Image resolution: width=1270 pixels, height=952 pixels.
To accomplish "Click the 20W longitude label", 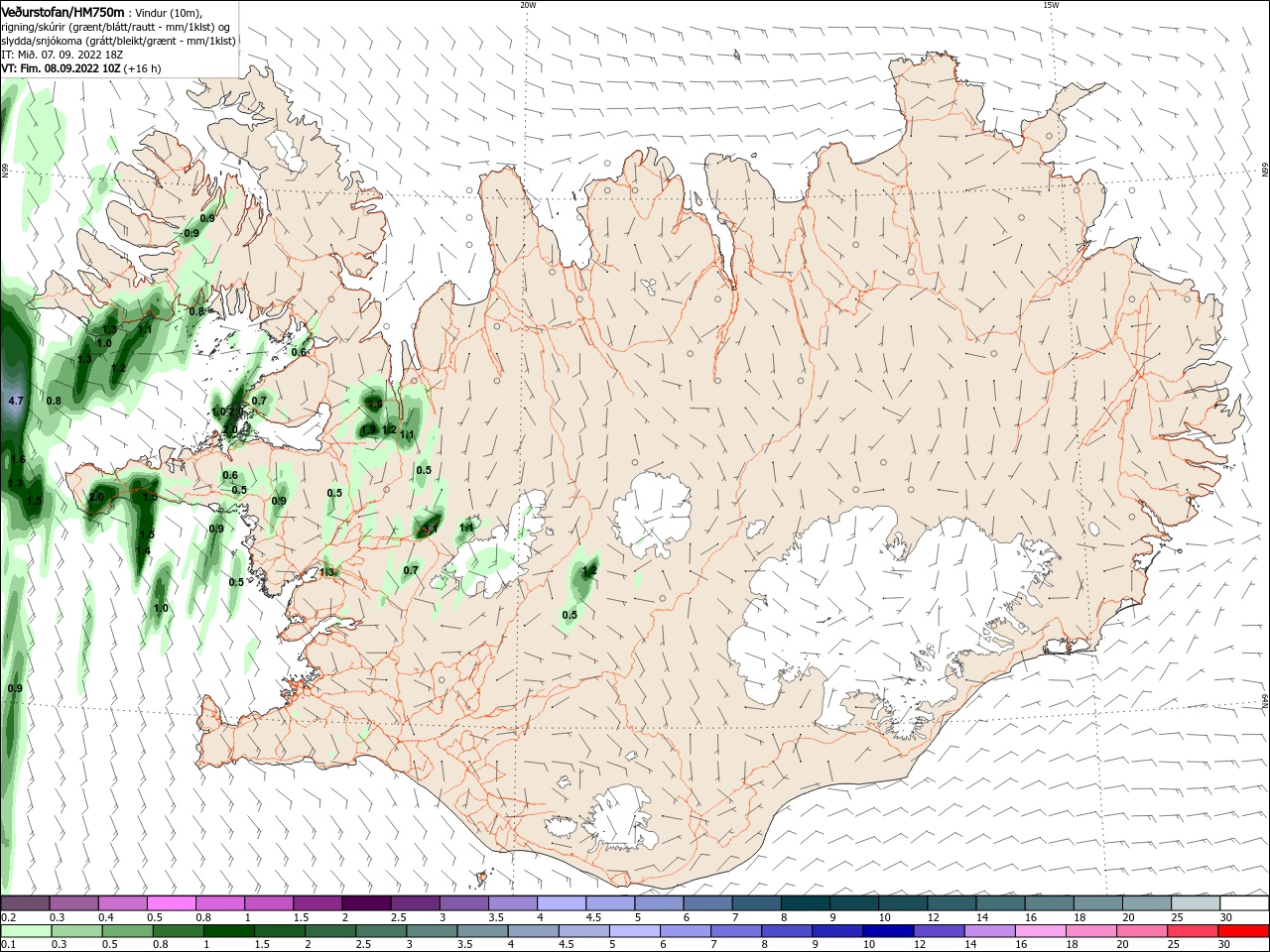I will click(x=528, y=5).
